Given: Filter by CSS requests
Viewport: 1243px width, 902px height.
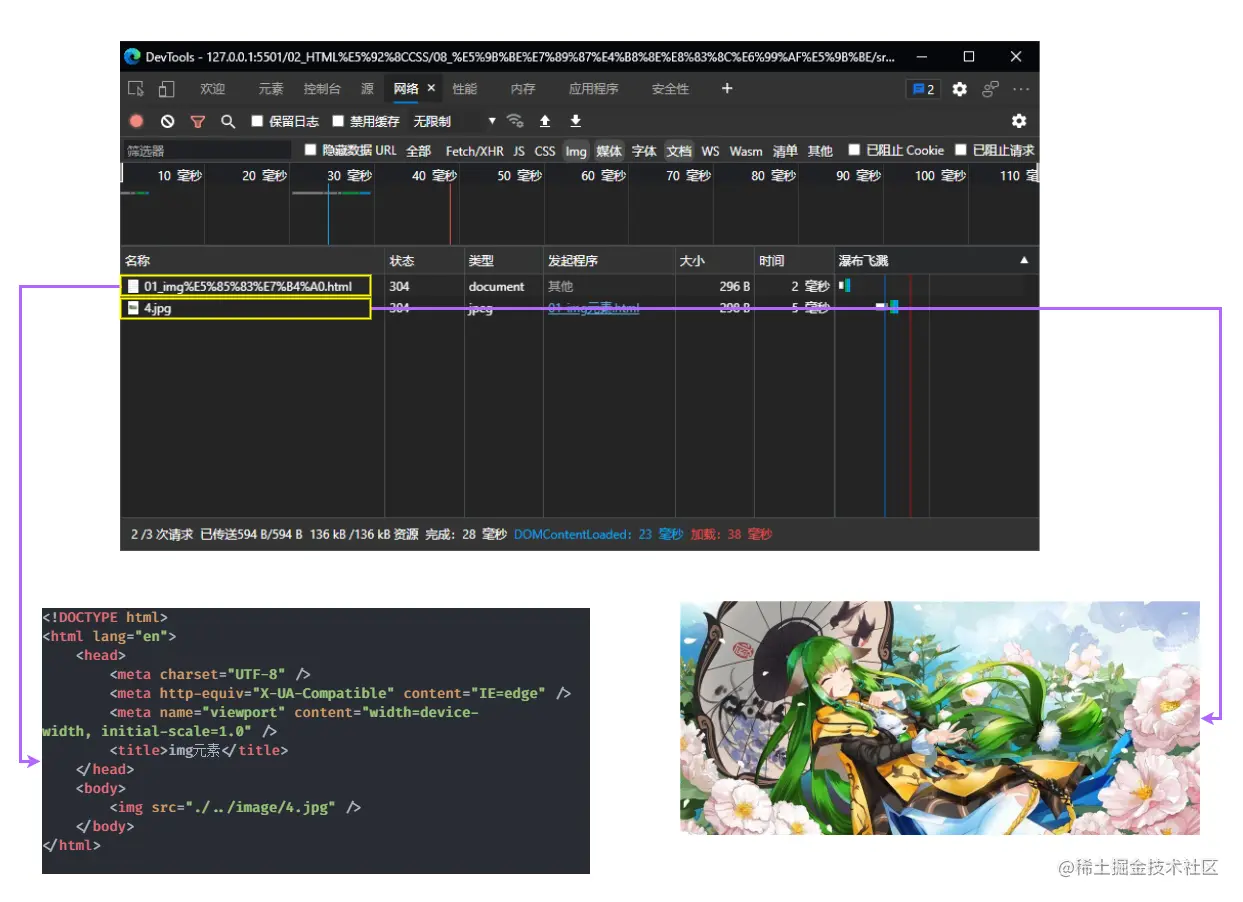Looking at the screenshot, I should click(x=545, y=151).
